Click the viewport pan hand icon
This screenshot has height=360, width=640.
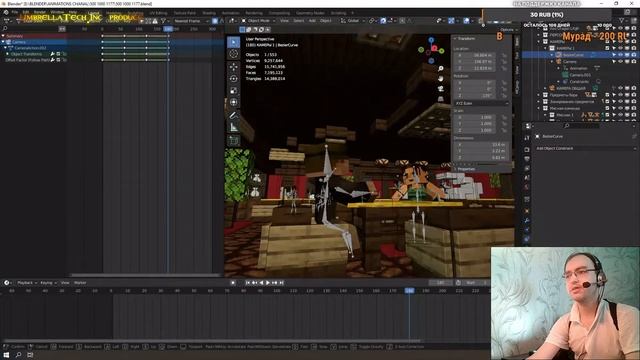point(440,78)
